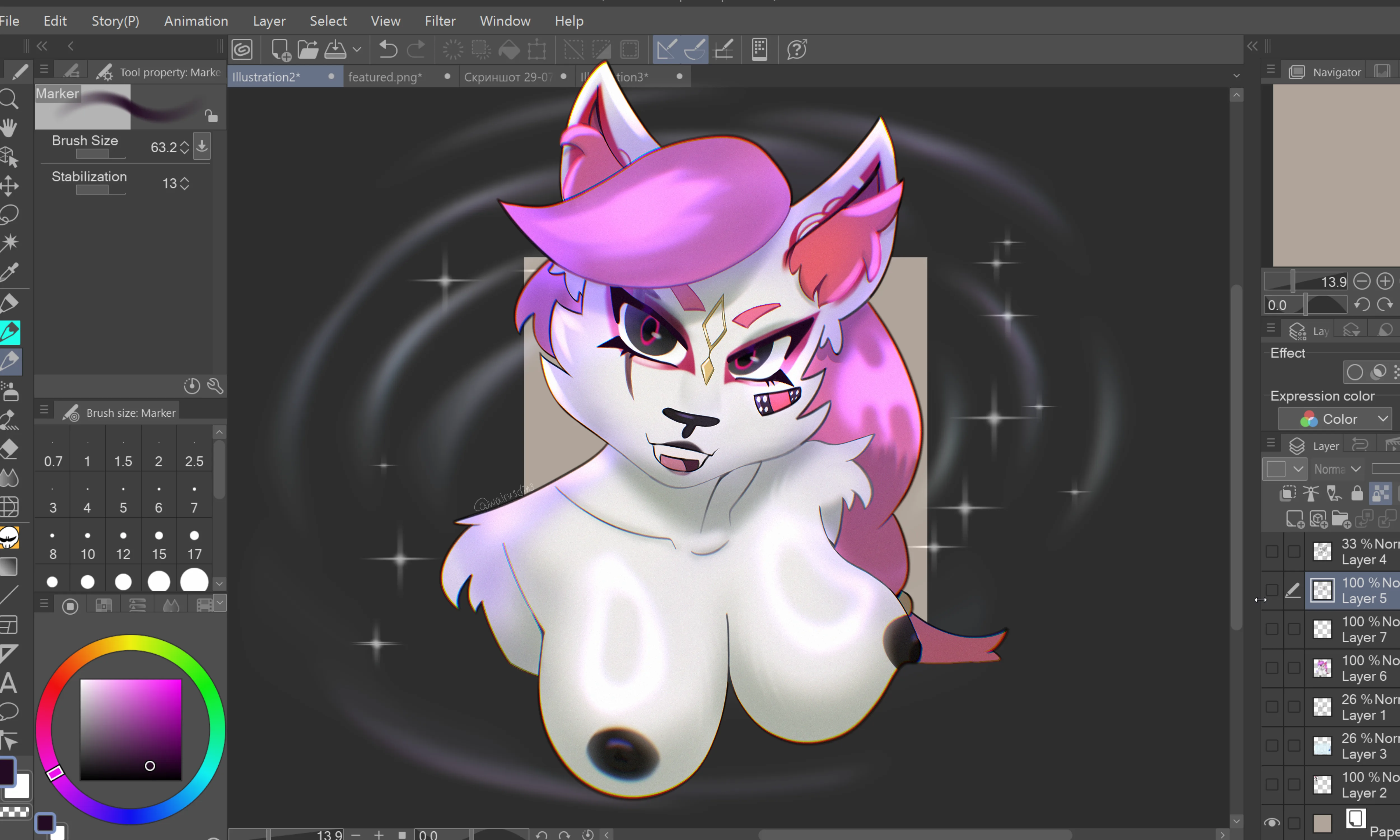Open the Expression color dropdown

(x=1335, y=419)
